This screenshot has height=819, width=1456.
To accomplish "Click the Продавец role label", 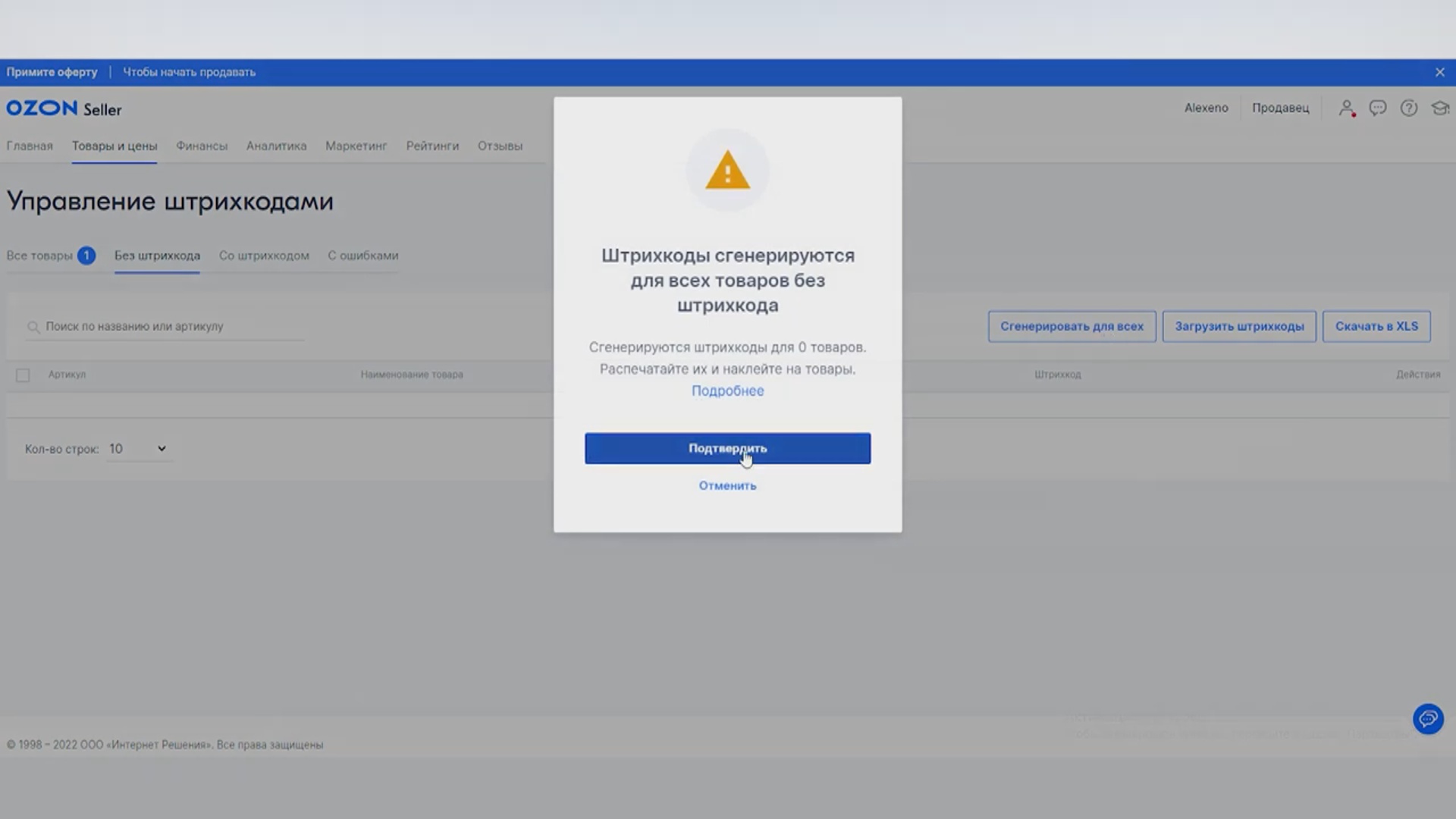I will click(1280, 108).
